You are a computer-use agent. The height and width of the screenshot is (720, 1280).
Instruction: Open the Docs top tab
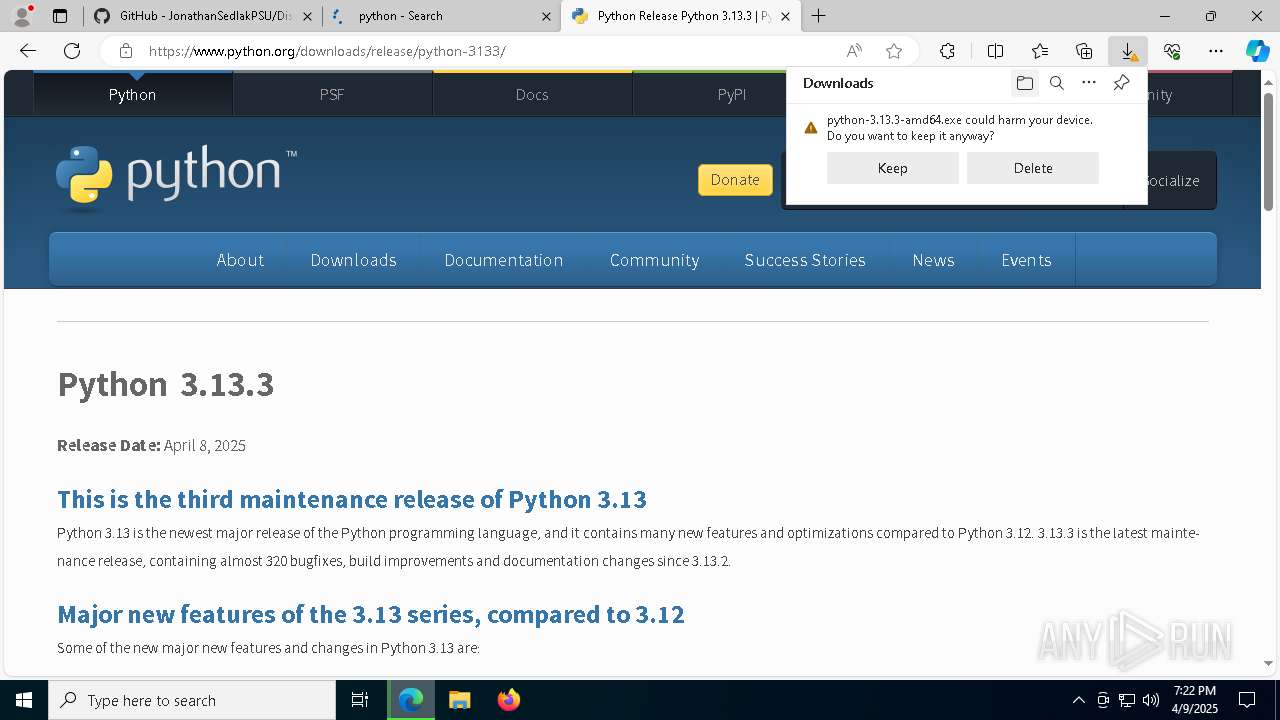click(532, 94)
